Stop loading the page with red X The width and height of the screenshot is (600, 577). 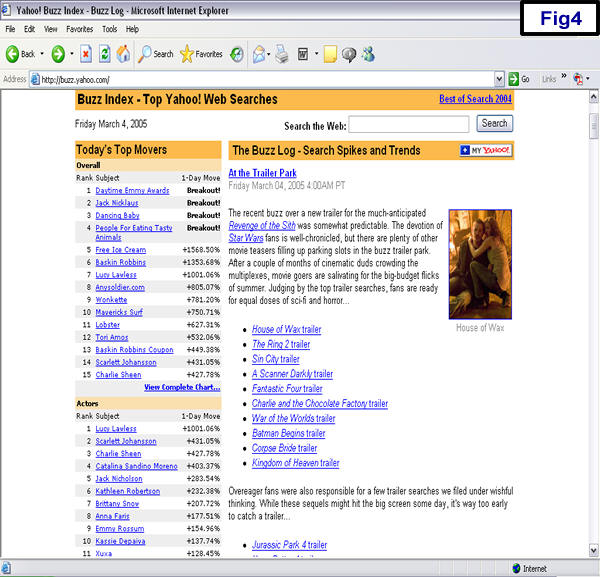[86, 54]
